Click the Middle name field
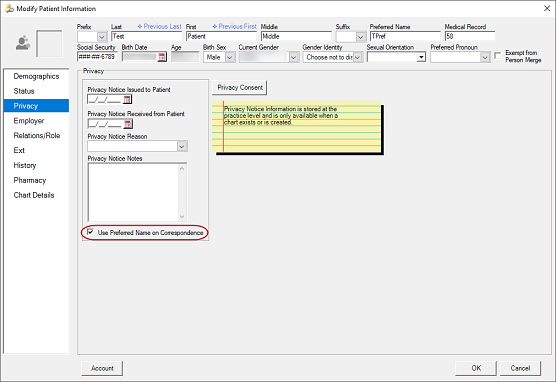The image size is (556, 382). pyautogui.click(x=296, y=36)
